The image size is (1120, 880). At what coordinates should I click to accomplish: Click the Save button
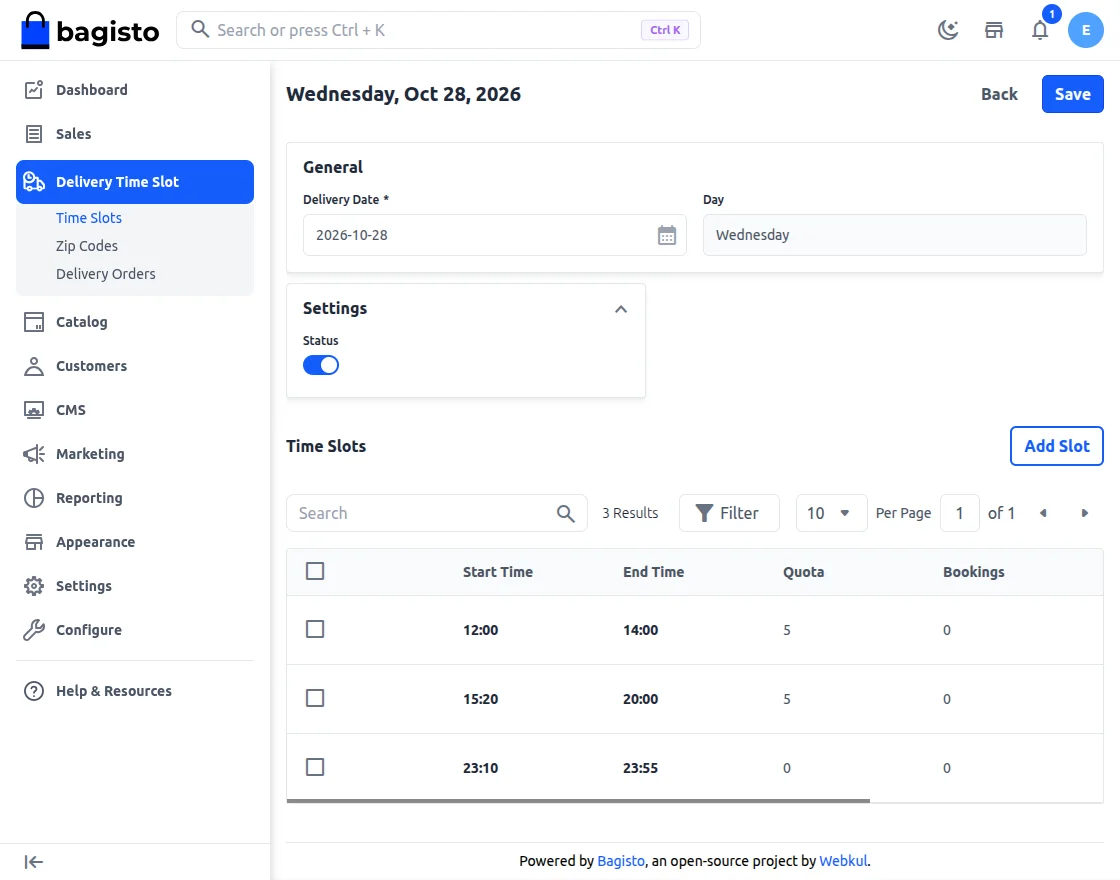tap(1072, 94)
